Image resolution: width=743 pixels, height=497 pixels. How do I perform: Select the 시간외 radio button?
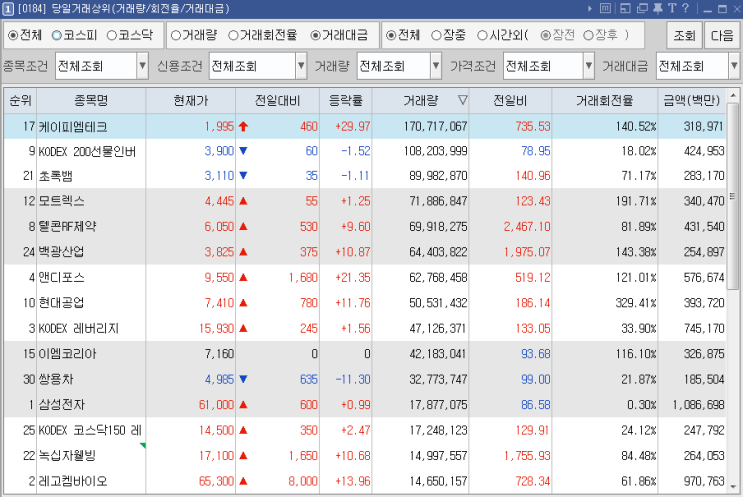pos(482,35)
